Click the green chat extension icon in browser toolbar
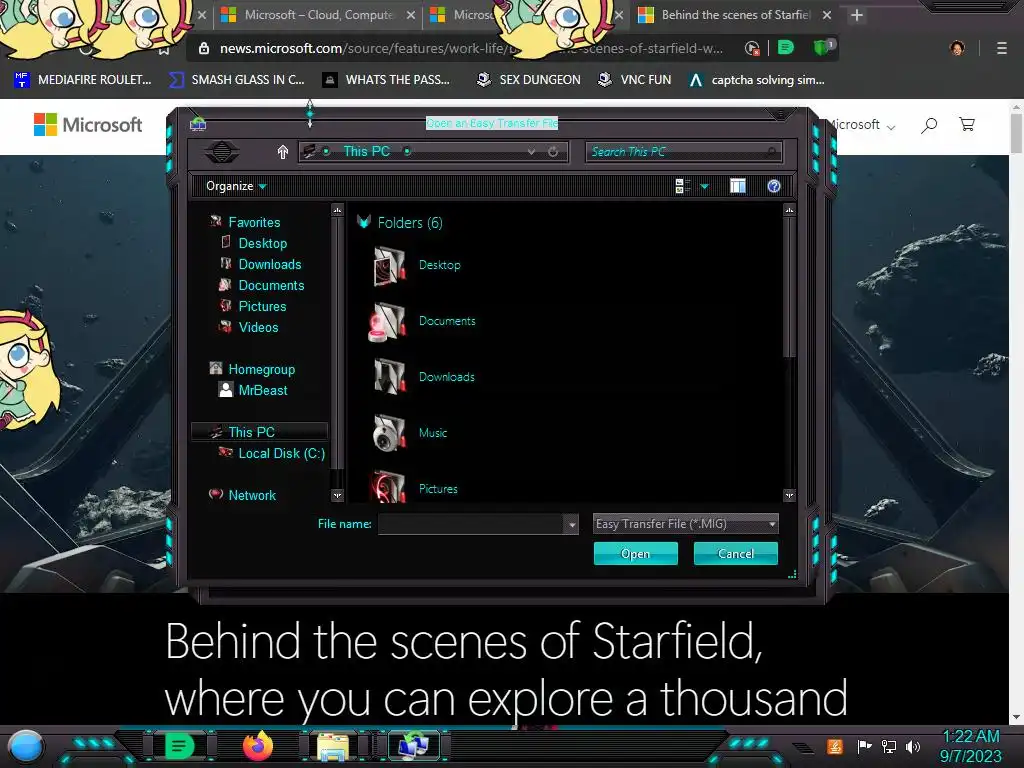Image resolution: width=1024 pixels, height=768 pixels. [x=786, y=48]
